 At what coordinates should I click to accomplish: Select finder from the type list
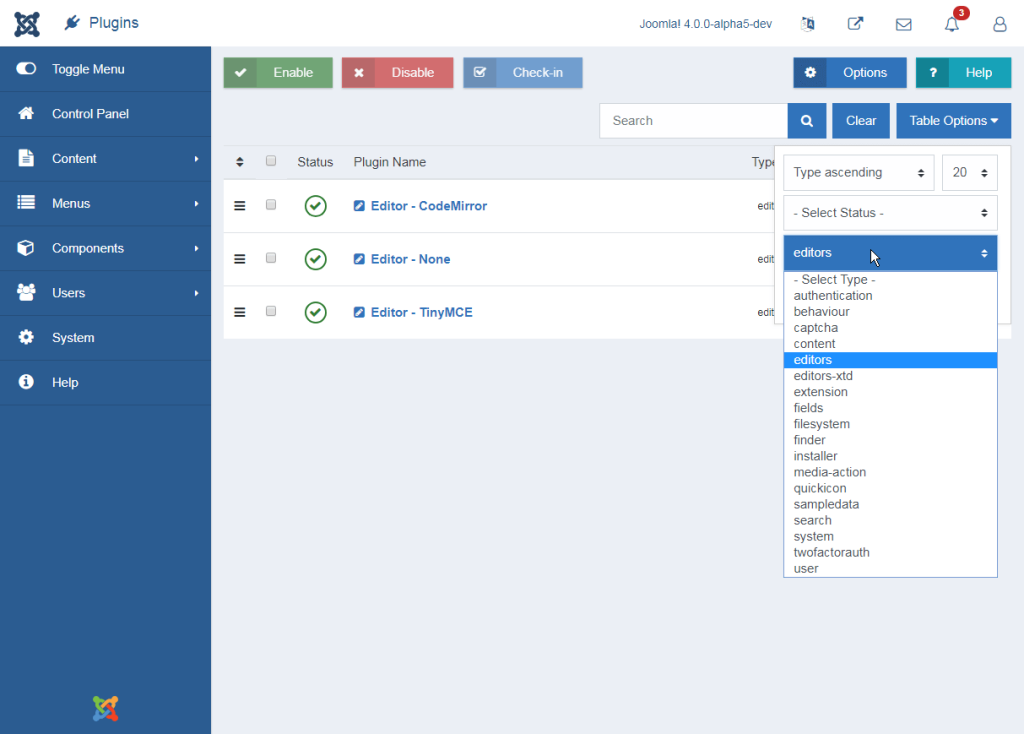tap(890, 440)
